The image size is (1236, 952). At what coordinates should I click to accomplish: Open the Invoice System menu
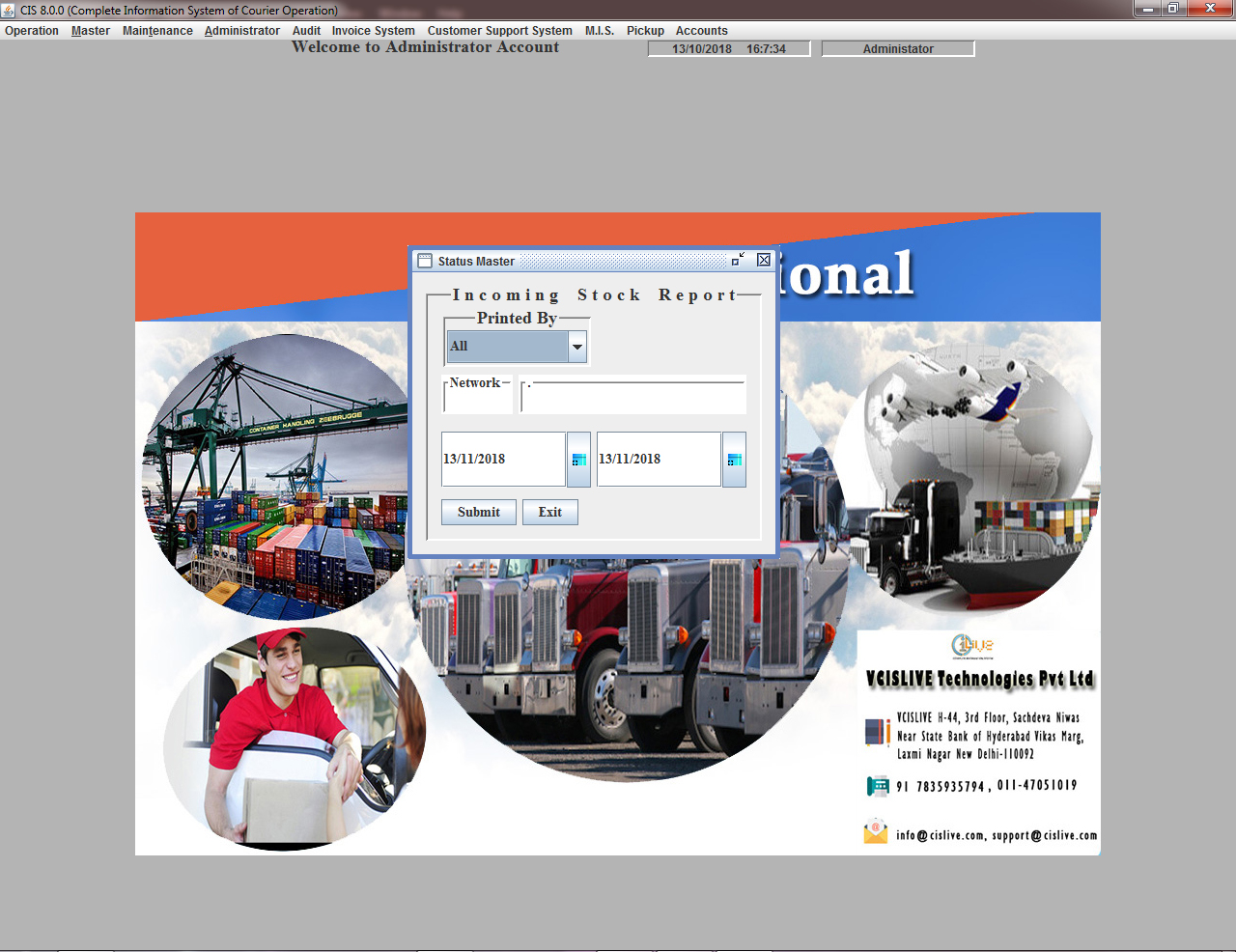tap(374, 31)
